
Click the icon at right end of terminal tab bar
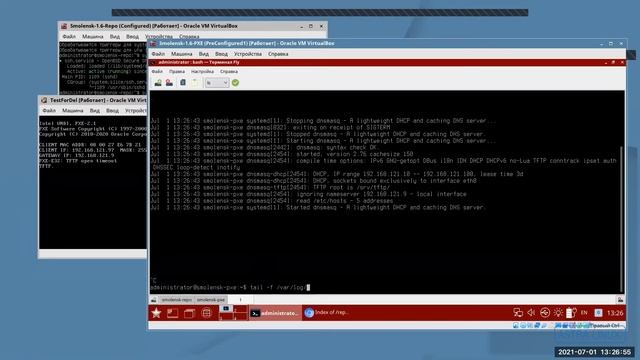620,300
